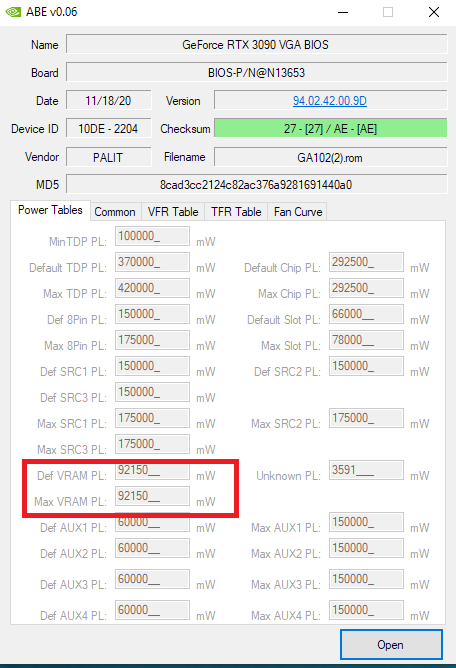Click the NVIDIA logo in the title bar
The width and height of the screenshot is (456, 668).
[13, 12]
